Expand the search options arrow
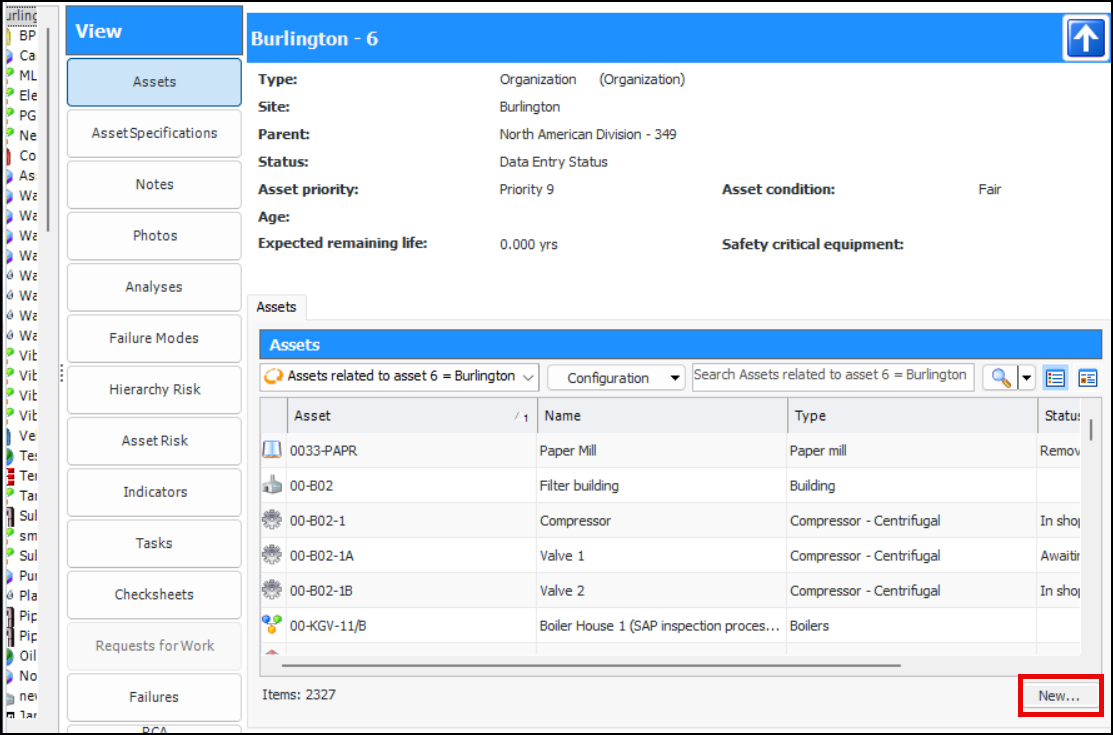This screenshot has width=1113, height=735. pos(1026,377)
